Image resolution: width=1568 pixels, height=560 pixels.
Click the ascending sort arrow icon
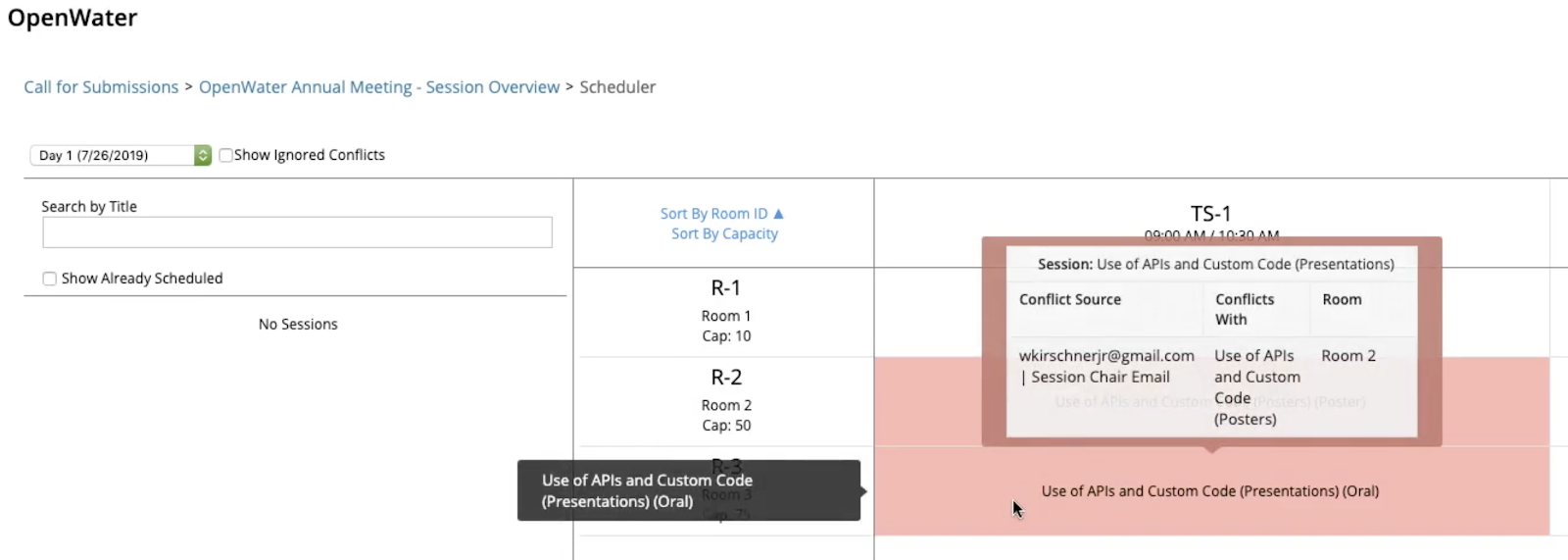click(779, 214)
